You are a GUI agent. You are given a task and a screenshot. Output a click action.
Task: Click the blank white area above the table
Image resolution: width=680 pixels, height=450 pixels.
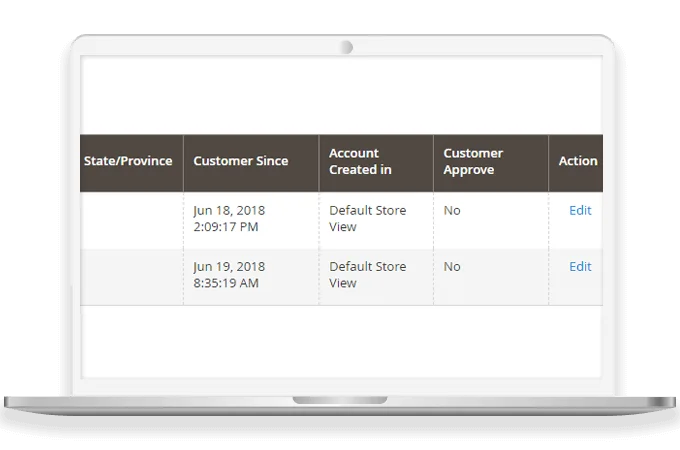click(340, 95)
